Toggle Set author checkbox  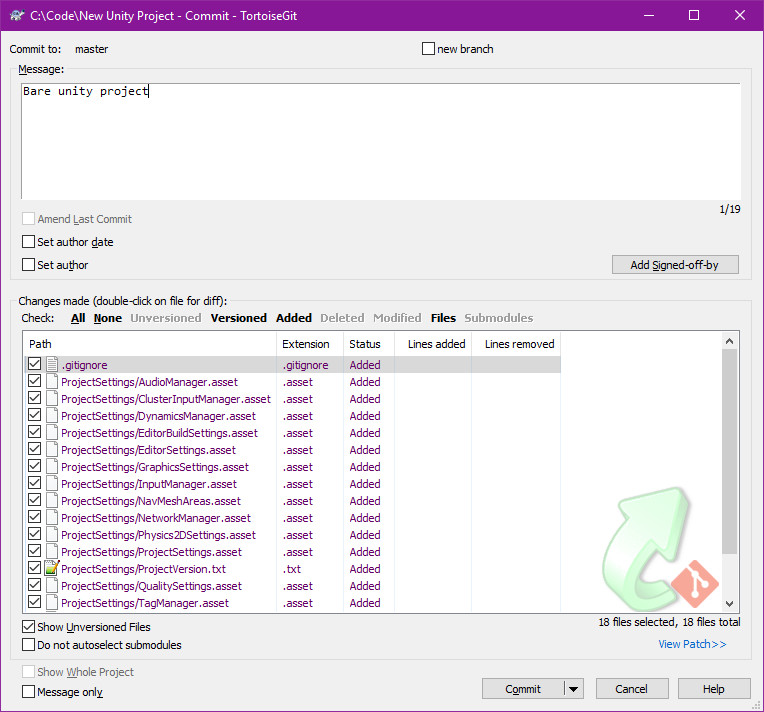(29, 265)
